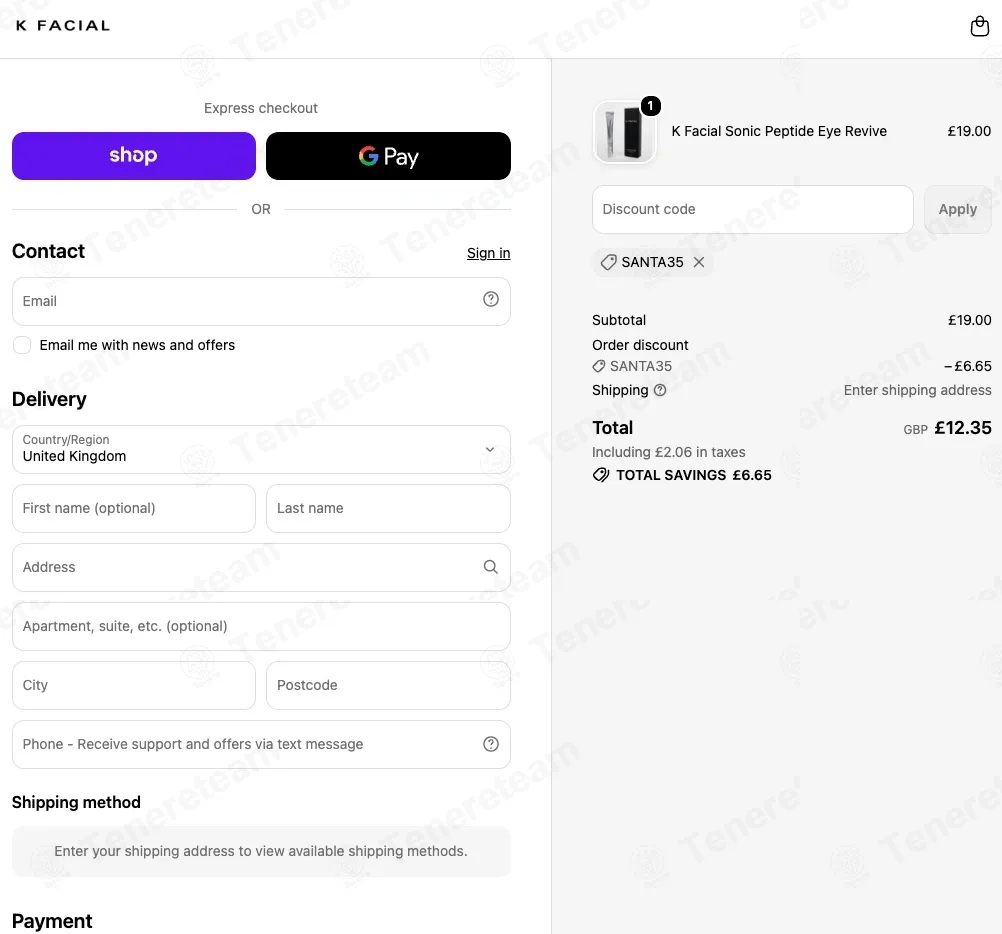Image resolution: width=1002 pixels, height=934 pixels.
Task: Focus the Discount code input field
Action: [752, 209]
